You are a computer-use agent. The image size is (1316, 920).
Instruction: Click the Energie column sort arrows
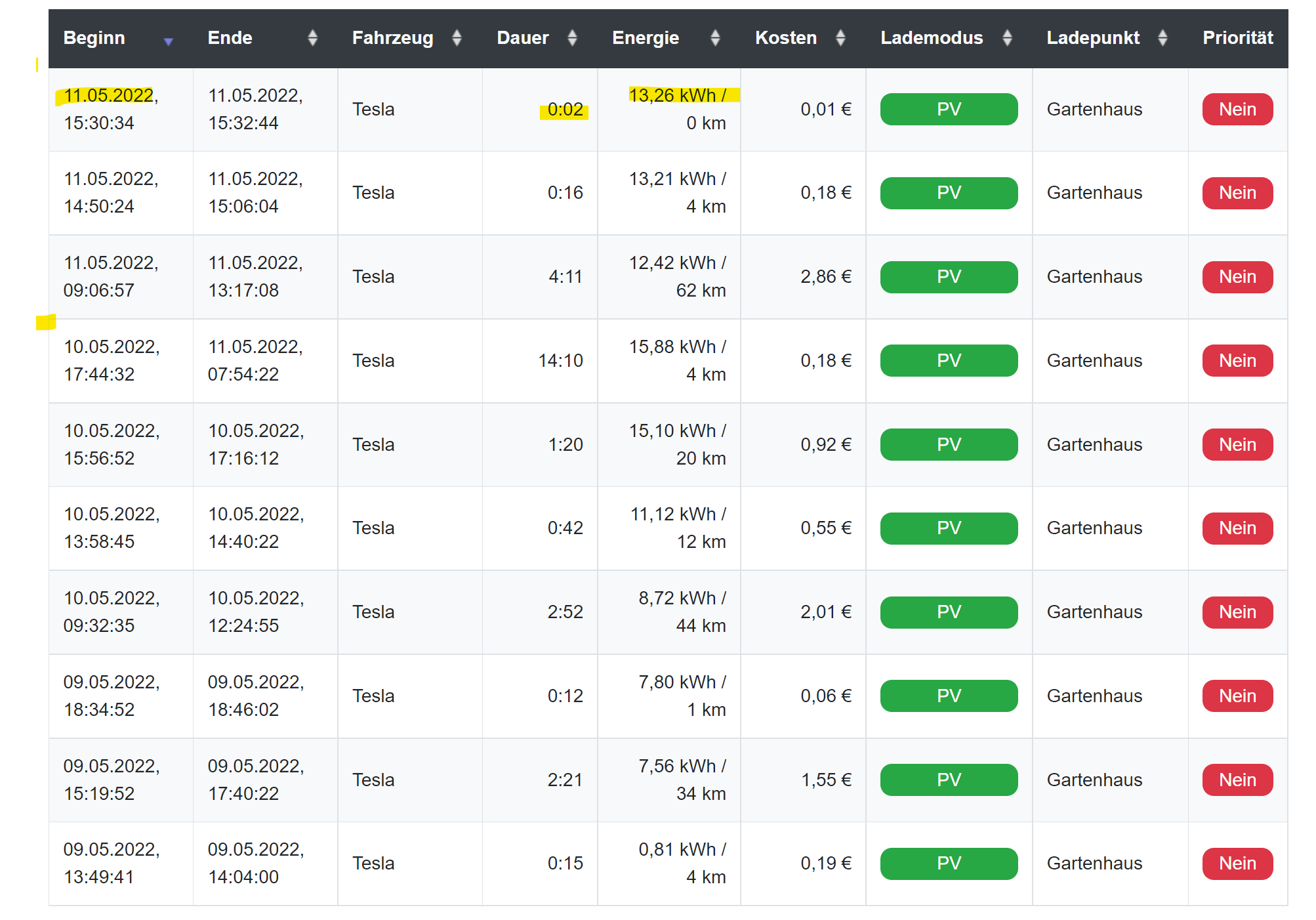click(715, 38)
